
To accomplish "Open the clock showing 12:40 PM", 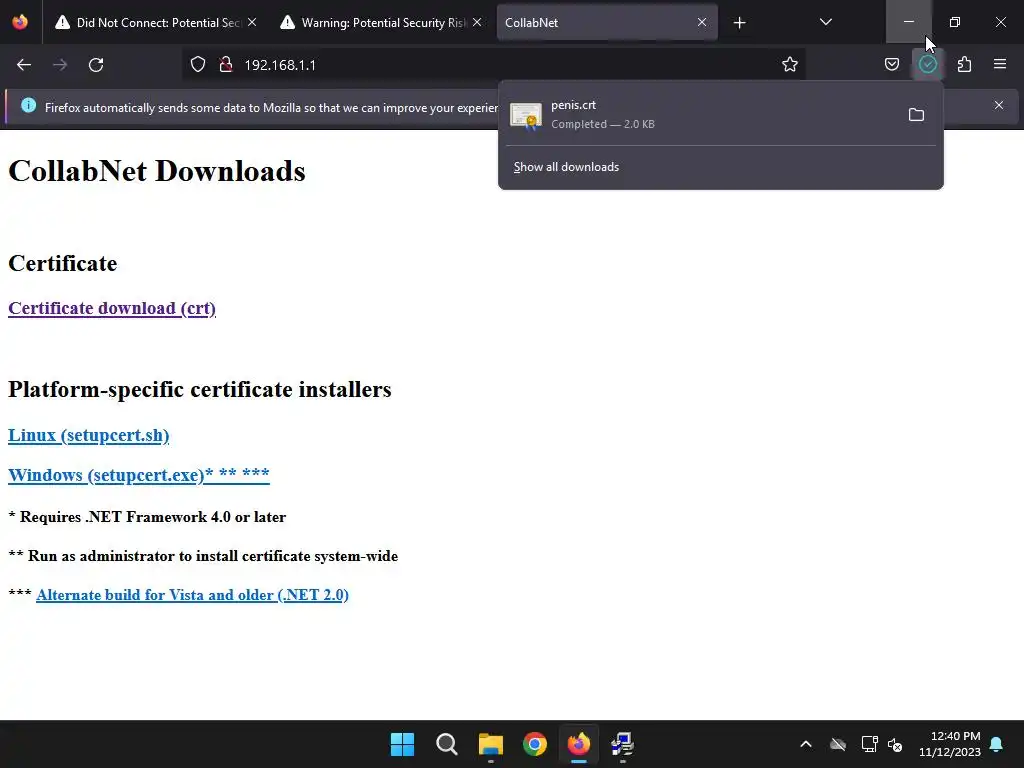I will coord(950,744).
